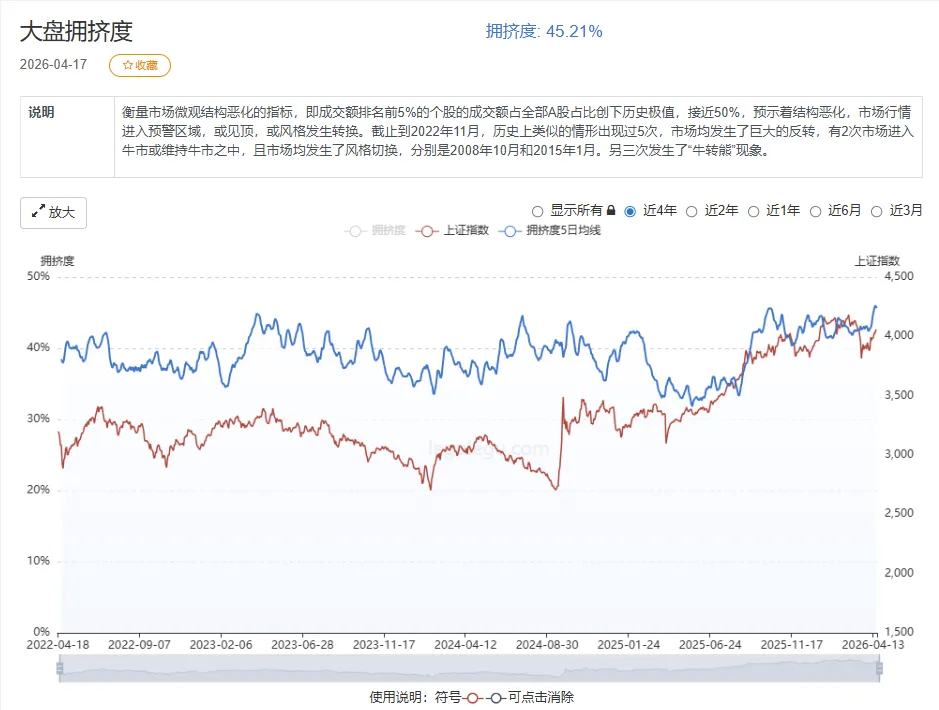
Task: Click the 大盘拥挤度 page title
Action: [x=76, y=31]
